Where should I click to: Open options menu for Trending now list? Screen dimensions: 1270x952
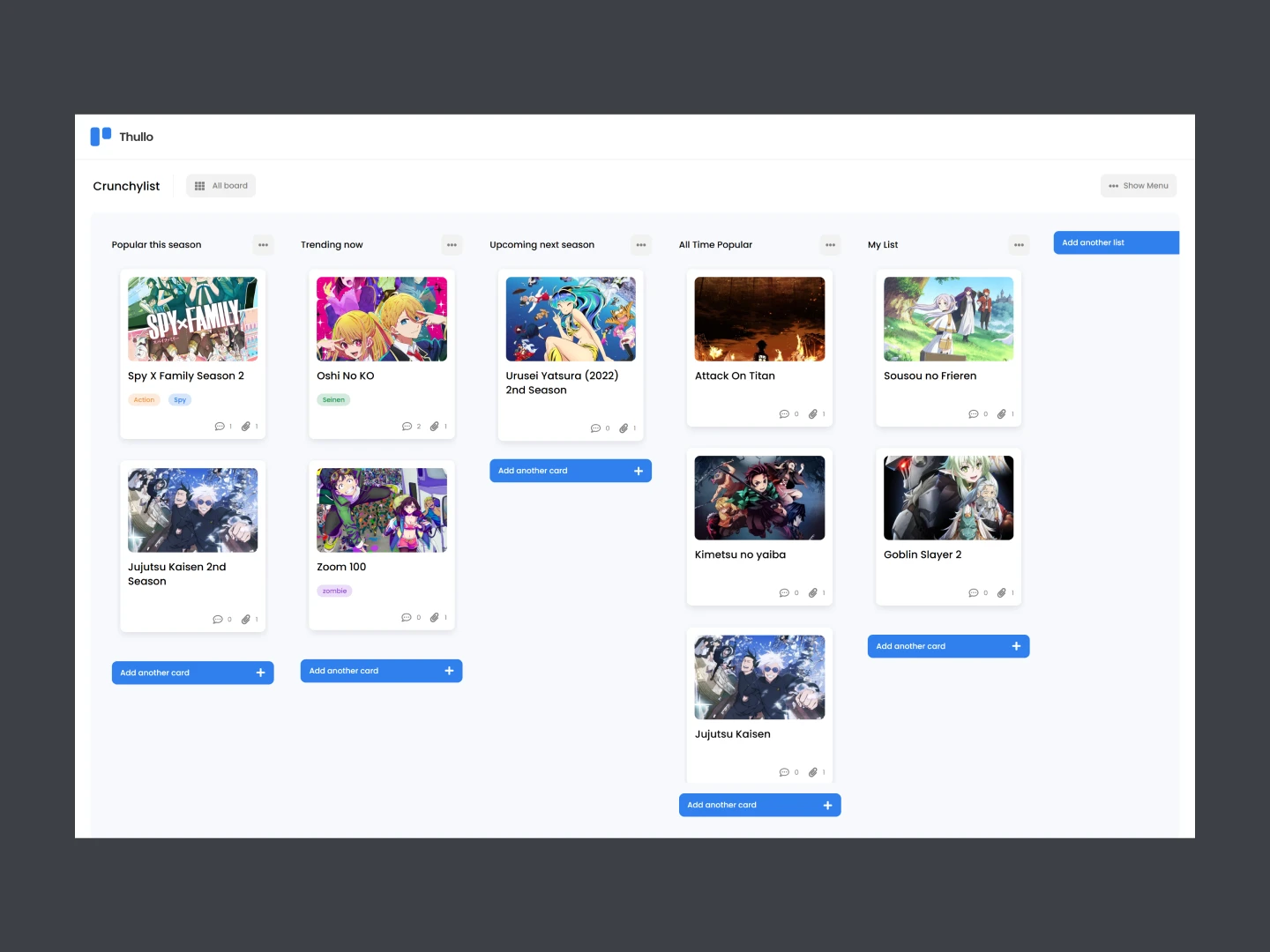tap(452, 245)
